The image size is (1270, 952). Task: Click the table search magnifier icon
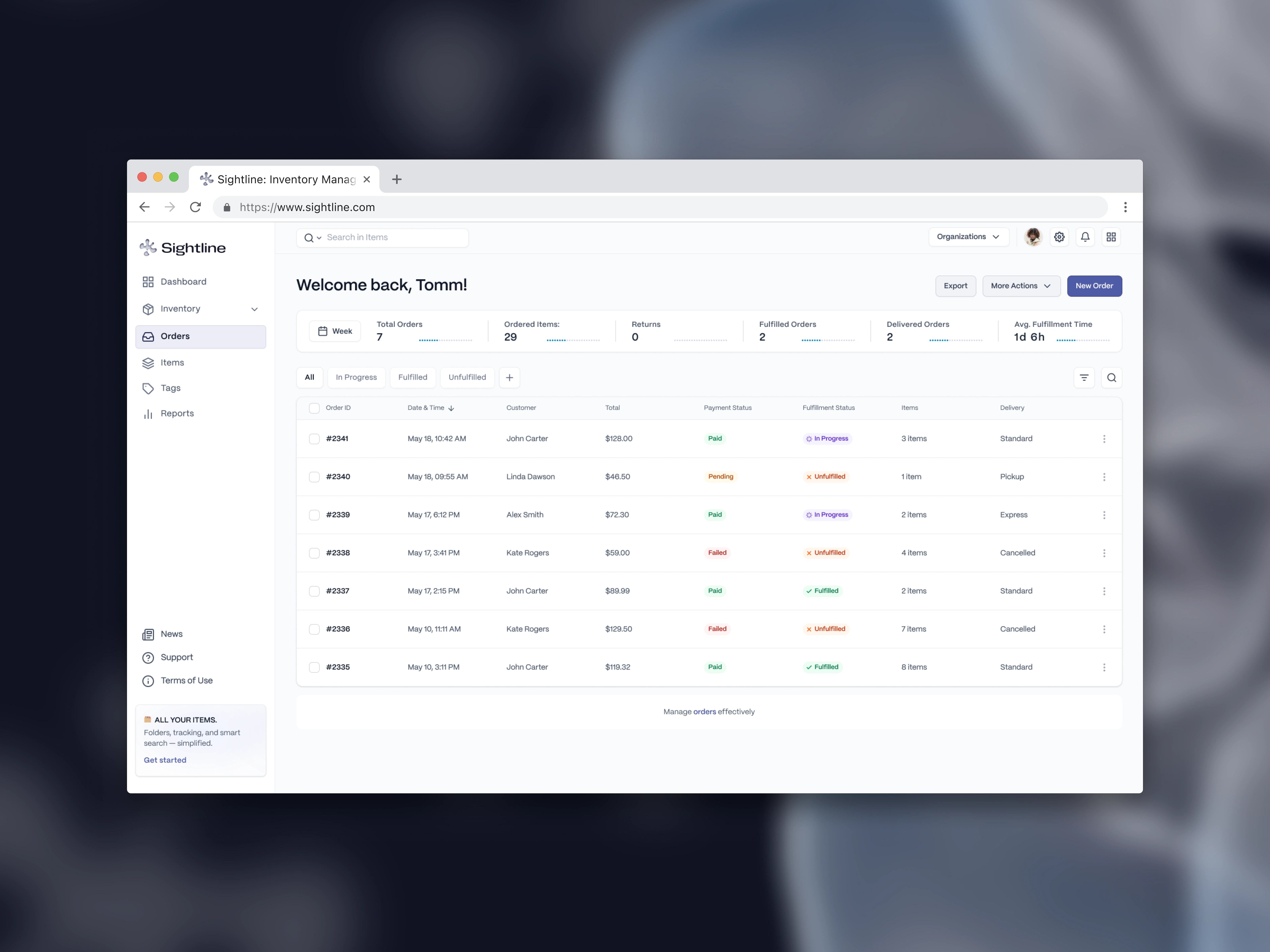tap(1111, 378)
